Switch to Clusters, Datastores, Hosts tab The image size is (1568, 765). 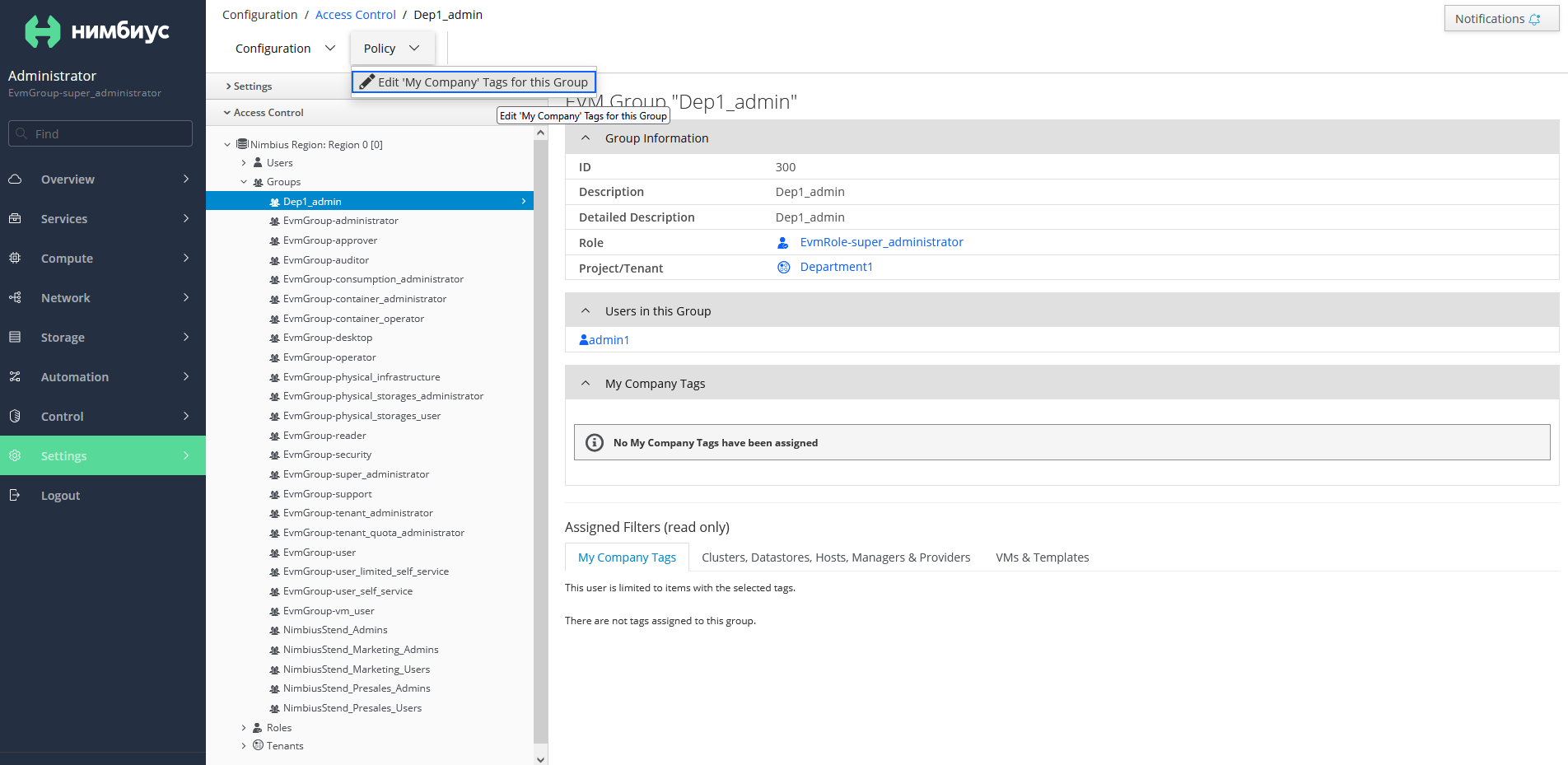[x=836, y=557]
